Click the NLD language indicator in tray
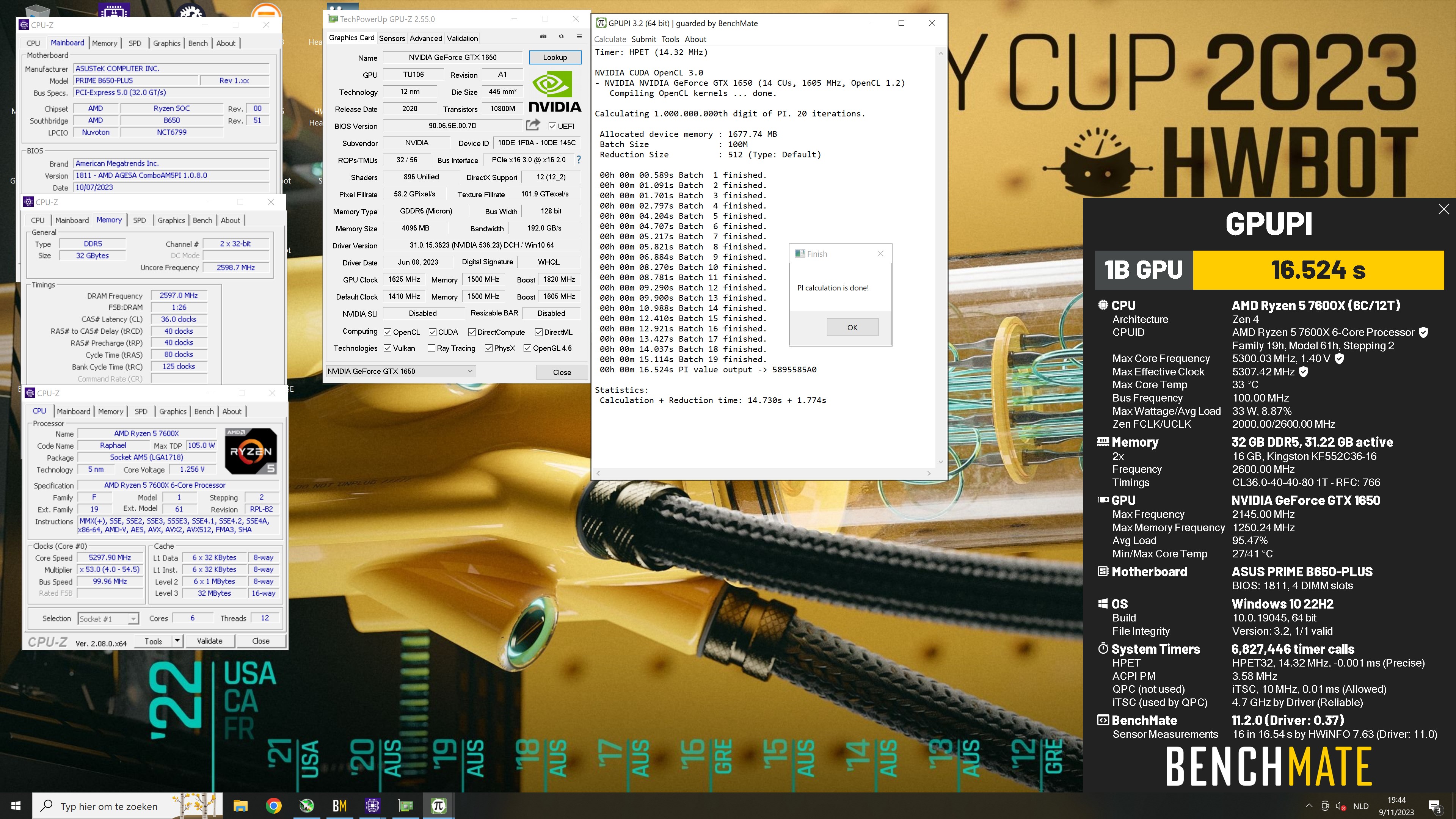Viewport: 1456px width, 819px height. point(1360,806)
